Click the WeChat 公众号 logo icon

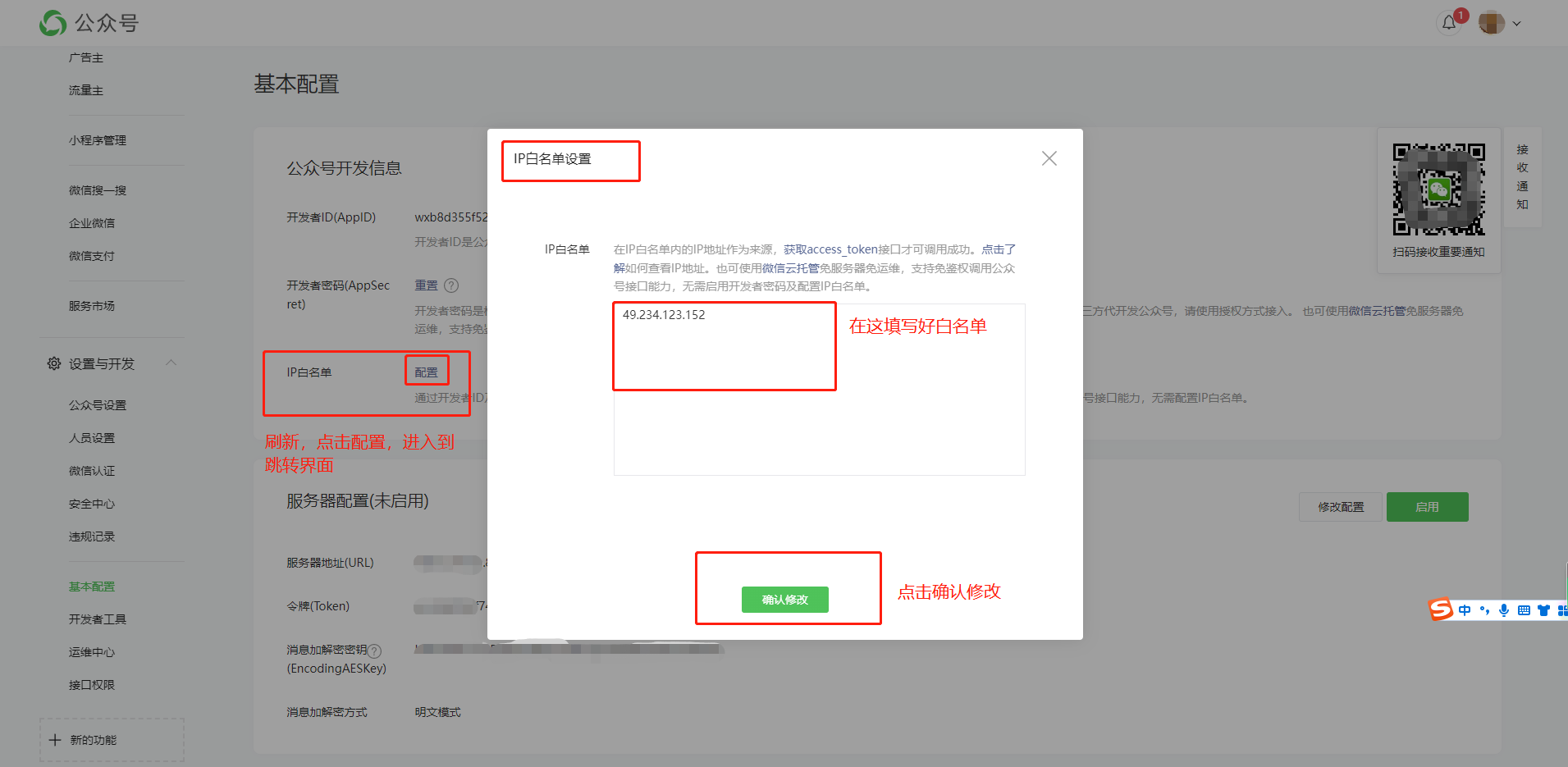pyautogui.click(x=53, y=23)
